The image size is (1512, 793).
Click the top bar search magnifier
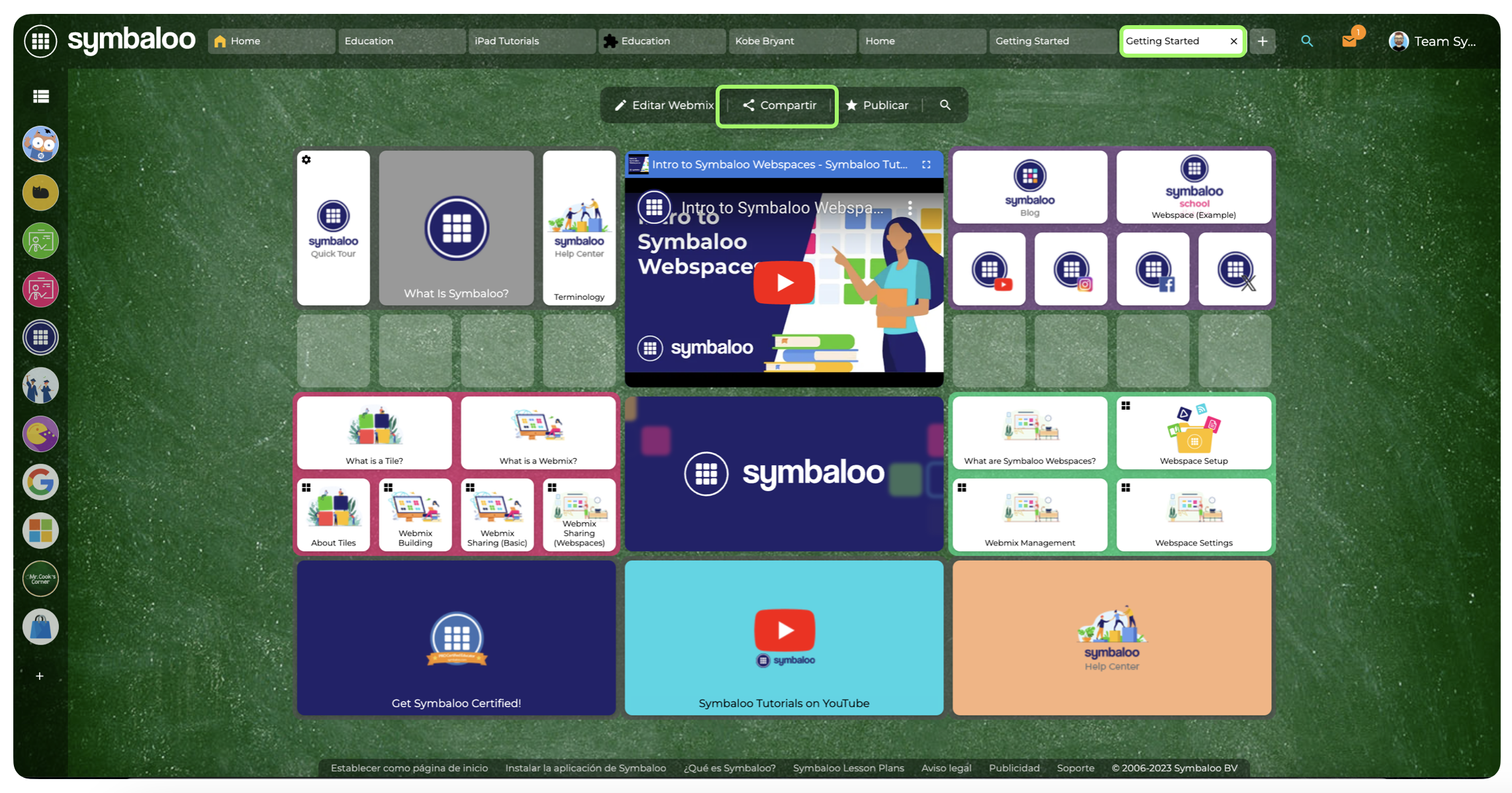click(1307, 41)
